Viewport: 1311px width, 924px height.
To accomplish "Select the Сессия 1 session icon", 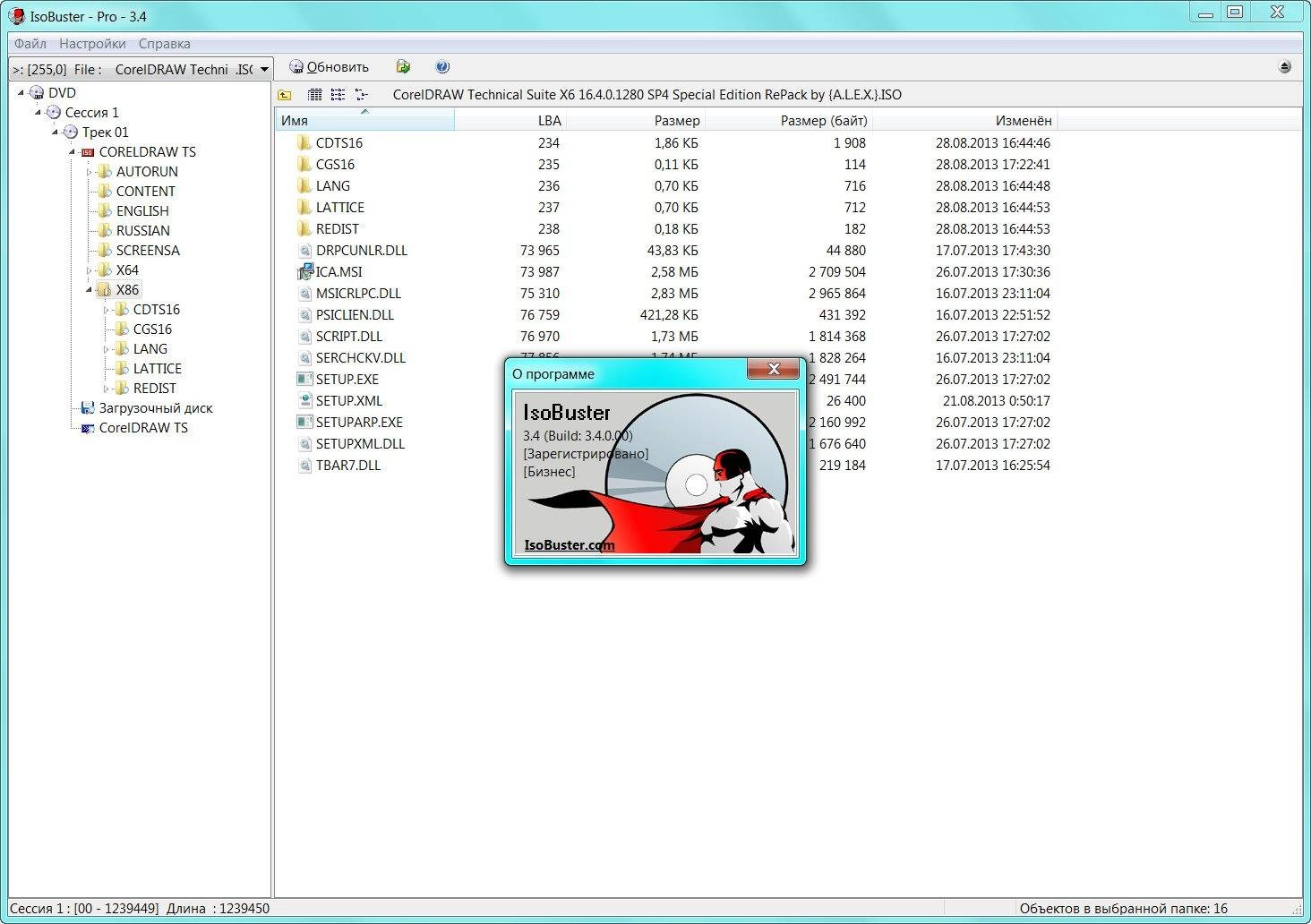I will click(x=54, y=112).
